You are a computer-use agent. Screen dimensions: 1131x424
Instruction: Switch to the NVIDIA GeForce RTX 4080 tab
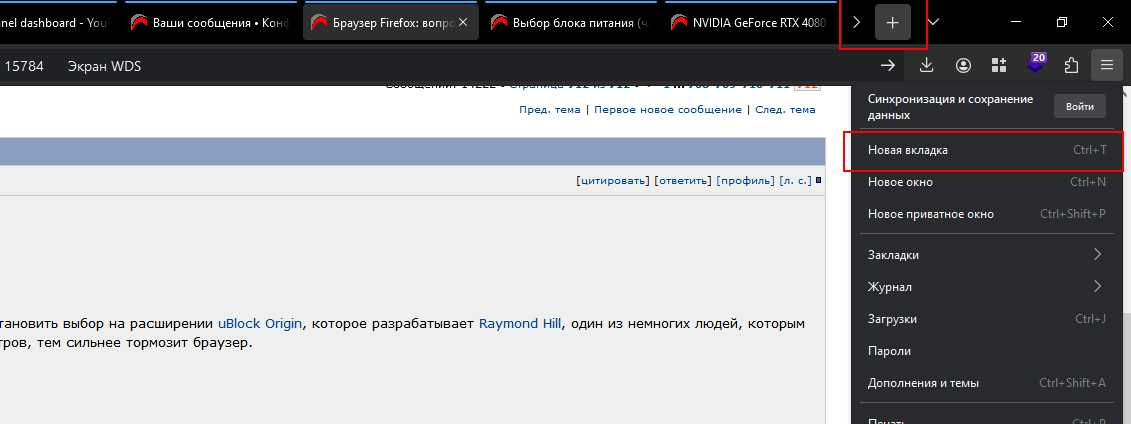point(751,22)
